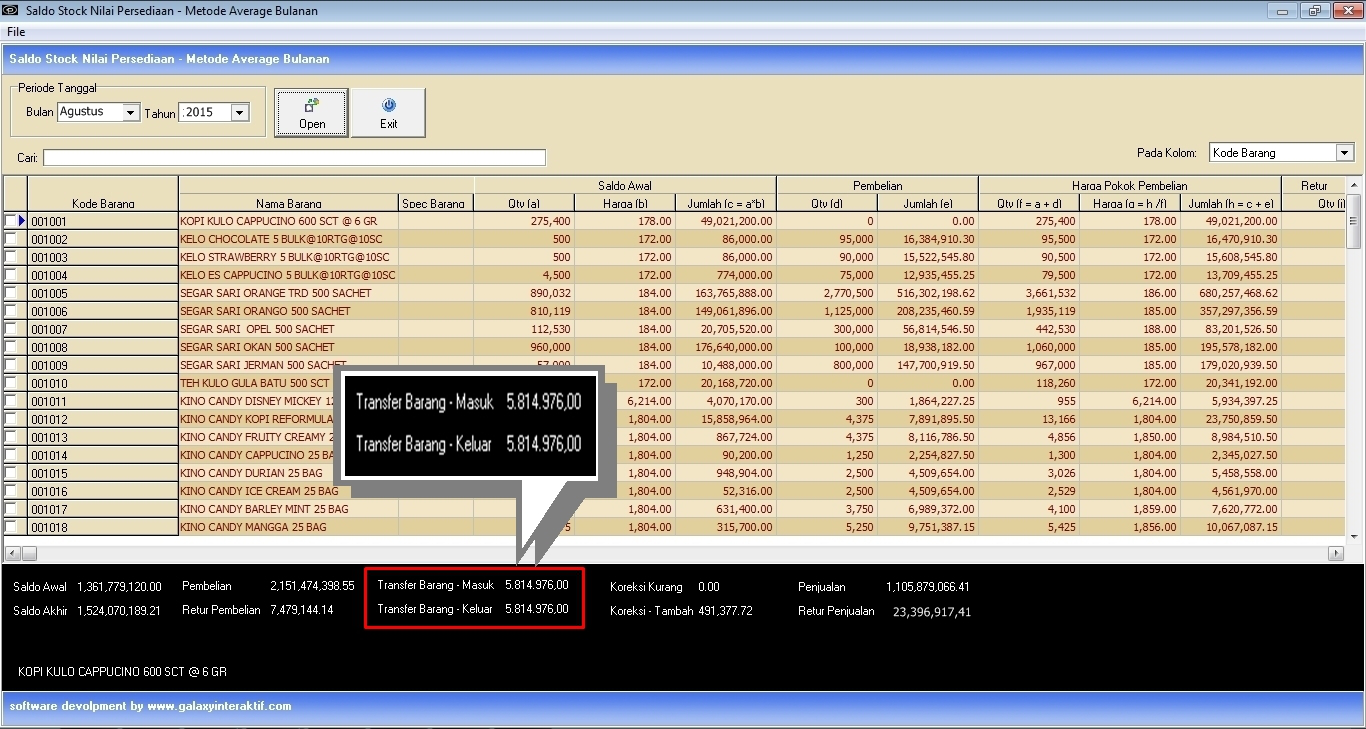
Task: Click the application icon in title bar
Action: point(10,11)
